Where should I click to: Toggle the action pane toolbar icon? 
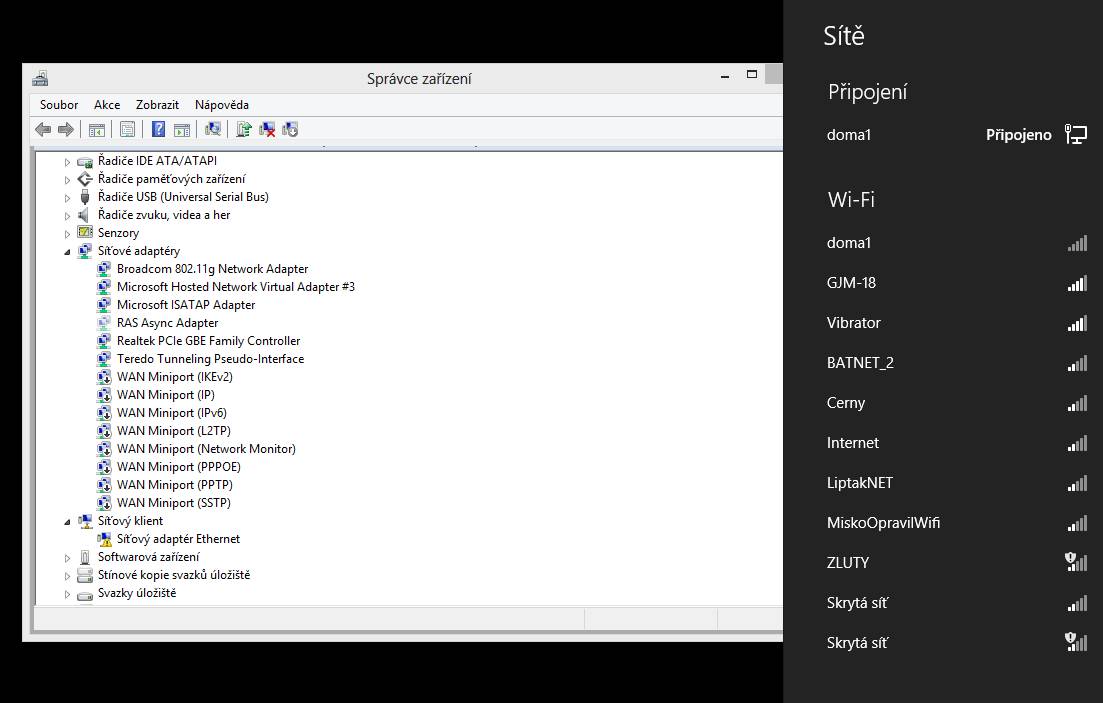coord(181,129)
